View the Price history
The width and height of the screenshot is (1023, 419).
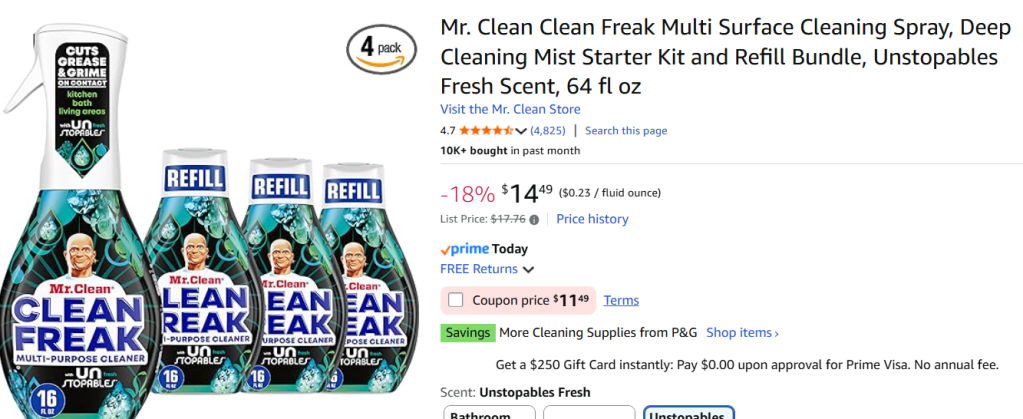point(592,219)
